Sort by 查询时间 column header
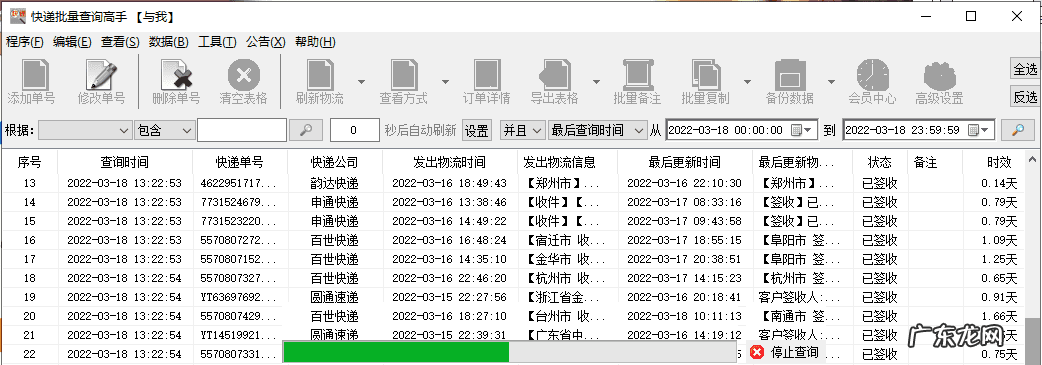Screen dimensions: 1042x365 click(124, 162)
